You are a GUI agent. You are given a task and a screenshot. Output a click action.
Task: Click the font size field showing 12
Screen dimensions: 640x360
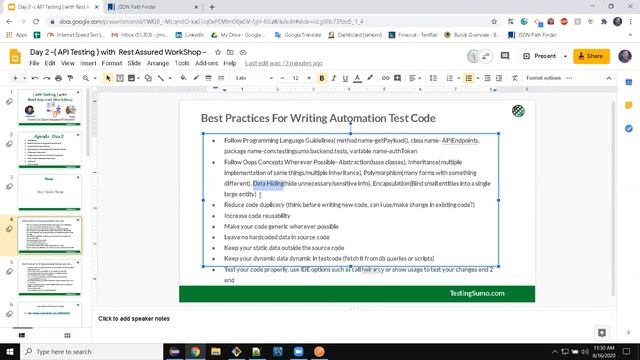(296, 78)
